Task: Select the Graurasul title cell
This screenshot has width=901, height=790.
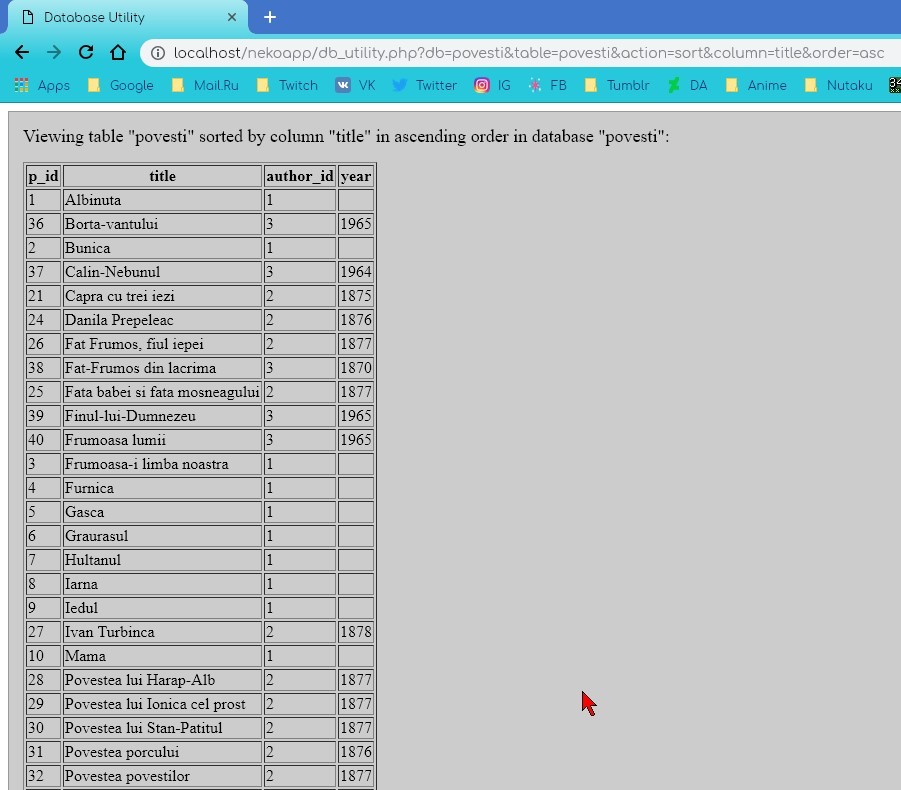Action: pos(162,536)
